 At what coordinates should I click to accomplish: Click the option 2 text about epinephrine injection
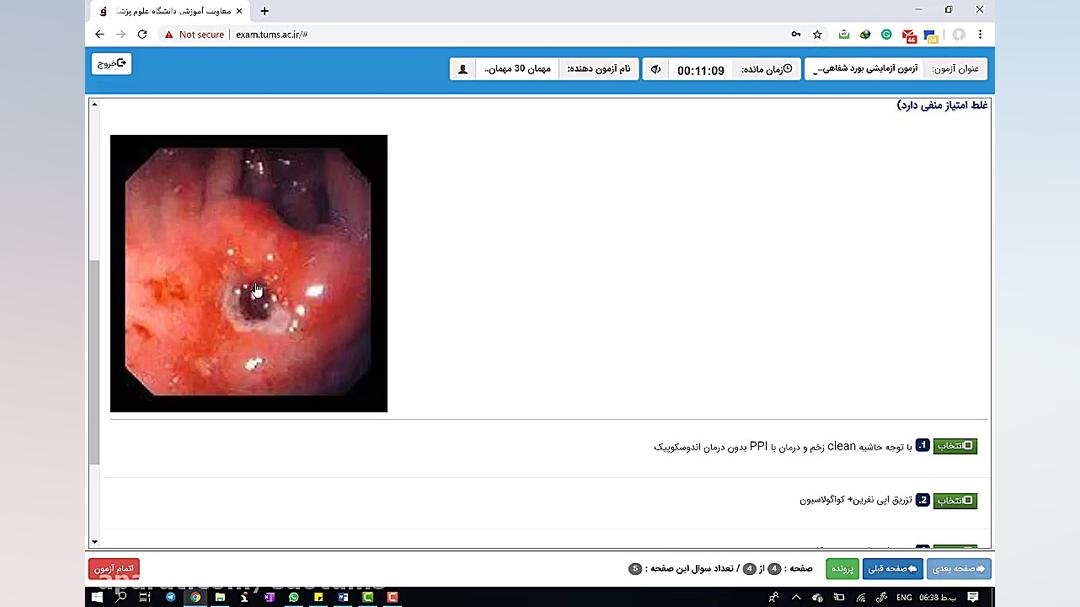[855, 500]
